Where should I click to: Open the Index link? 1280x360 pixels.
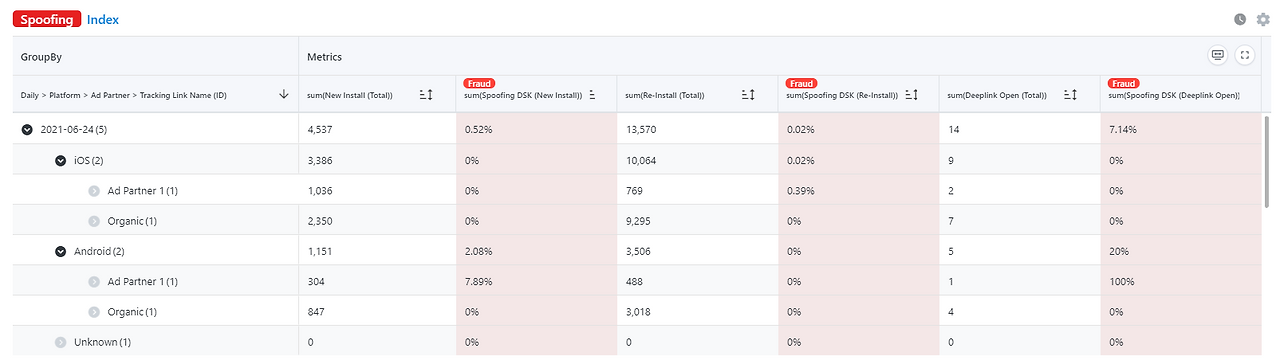(103, 20)
